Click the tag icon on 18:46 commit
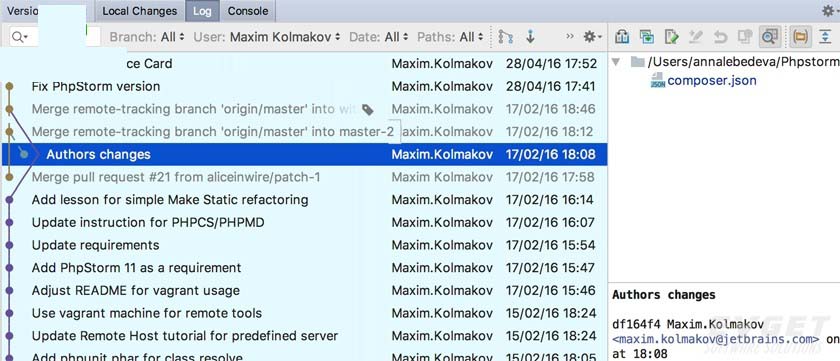Viewport: 840px width, 361px height. [x=368, y=110]
